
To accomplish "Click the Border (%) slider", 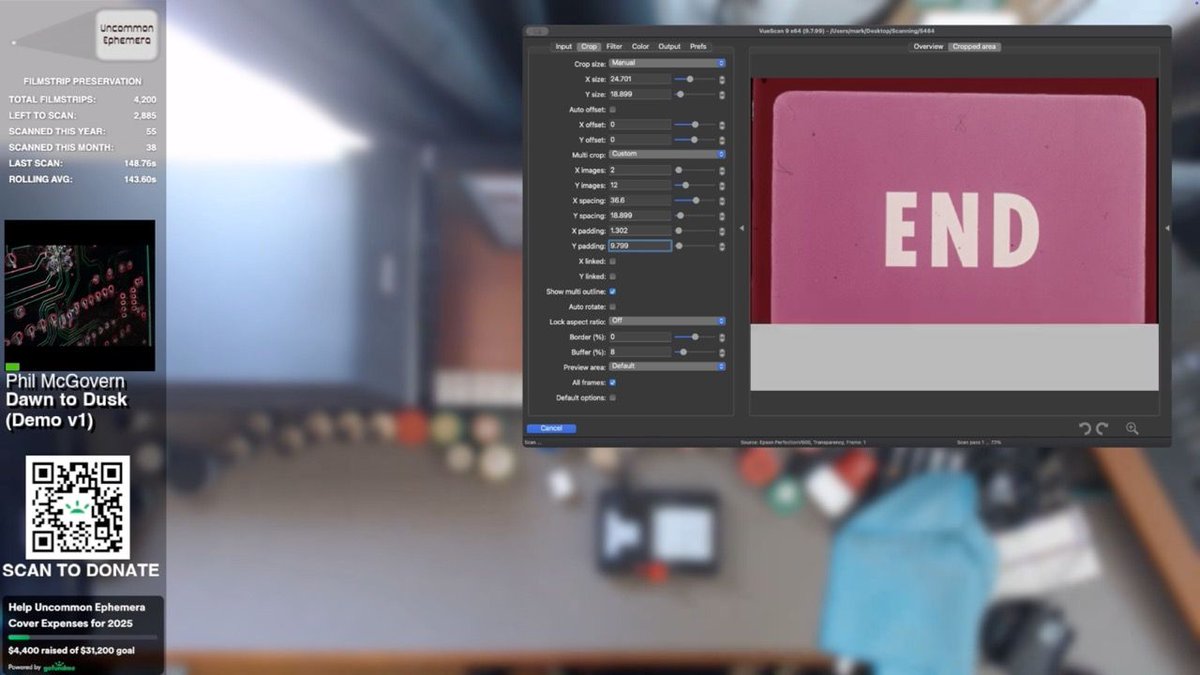I will [x=694, y=337].
